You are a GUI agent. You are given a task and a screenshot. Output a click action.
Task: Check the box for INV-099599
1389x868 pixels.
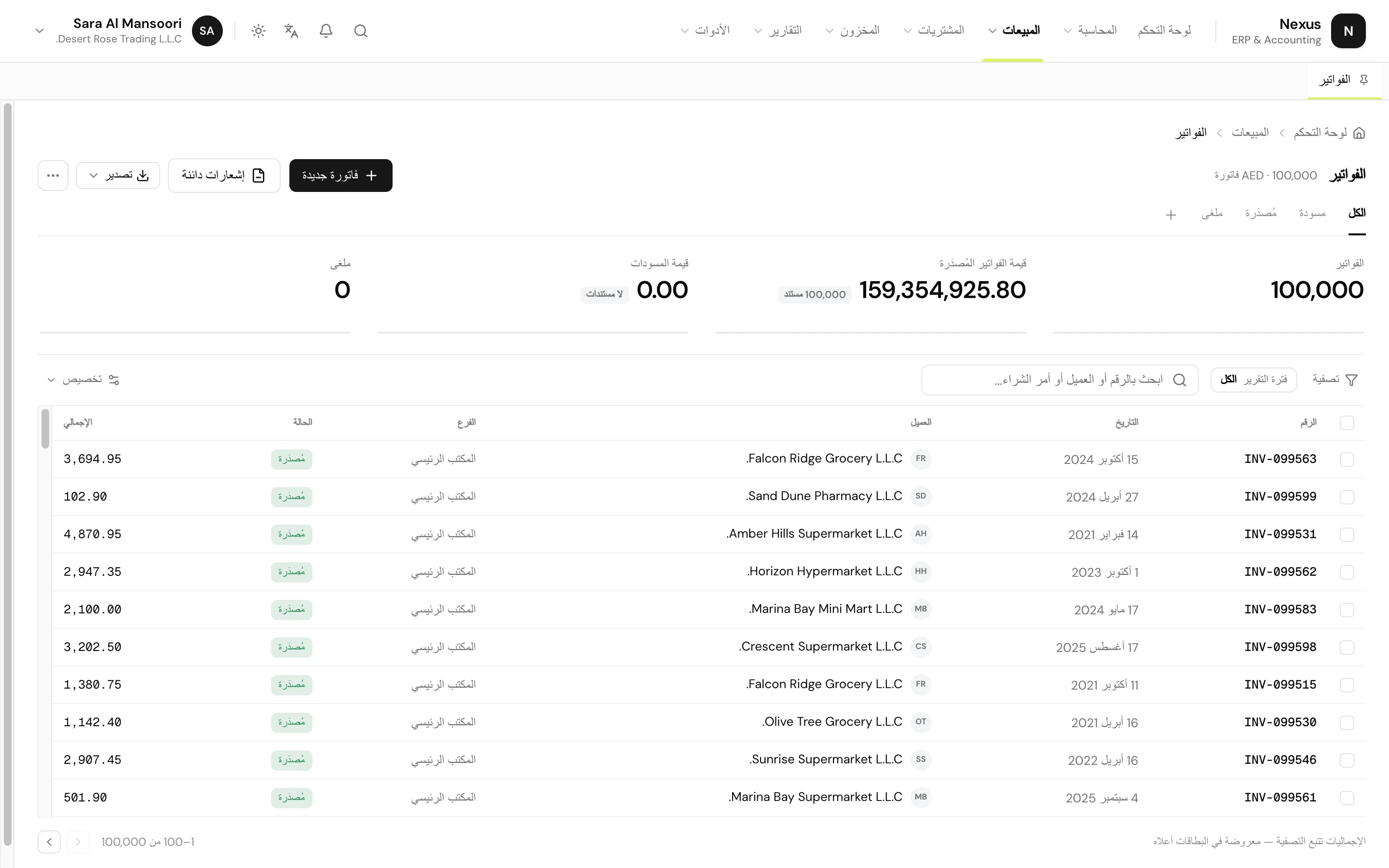click(1347, 497)
